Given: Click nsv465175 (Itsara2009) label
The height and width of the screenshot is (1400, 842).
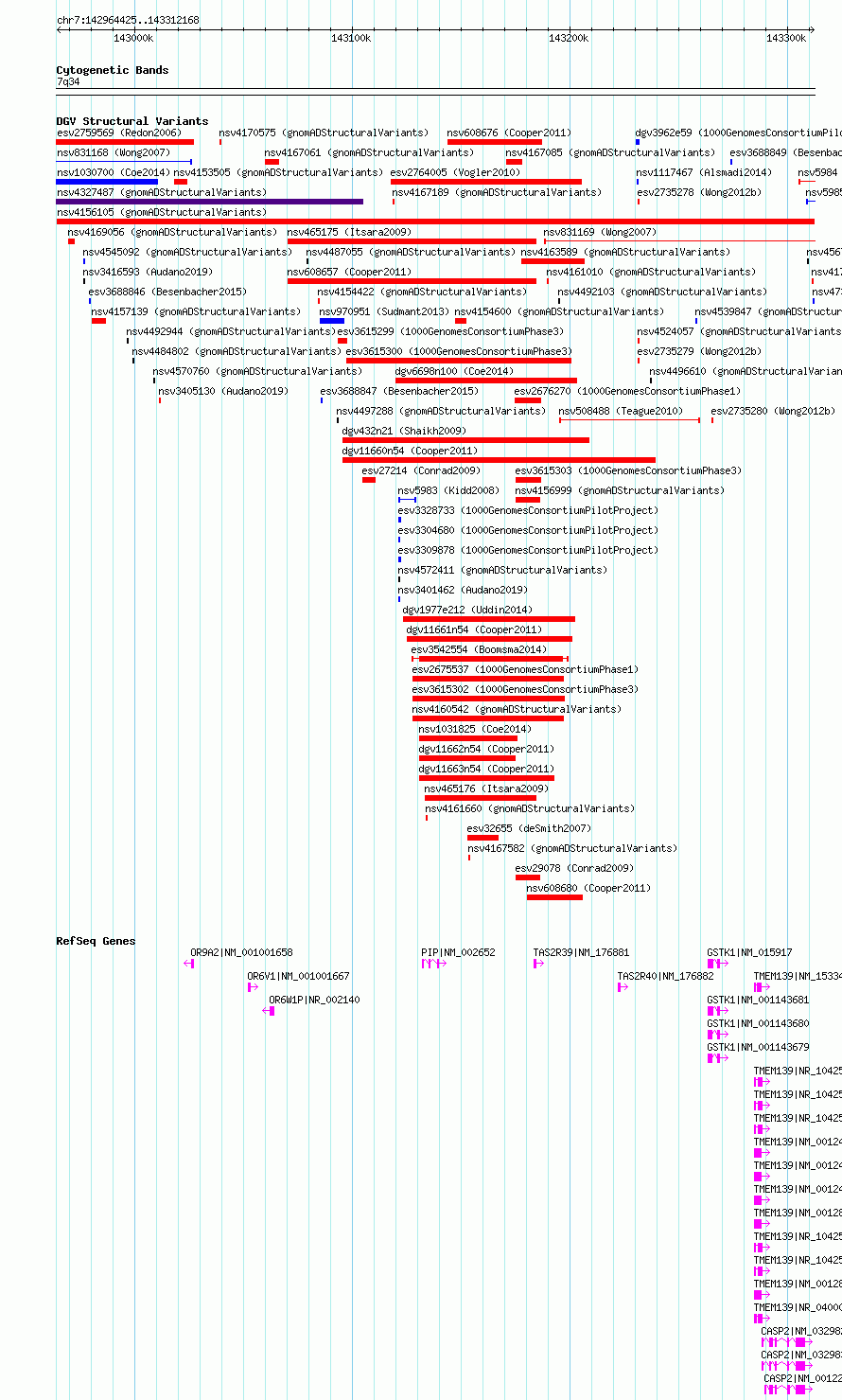Looking at the screenshot, I should 349,233.
